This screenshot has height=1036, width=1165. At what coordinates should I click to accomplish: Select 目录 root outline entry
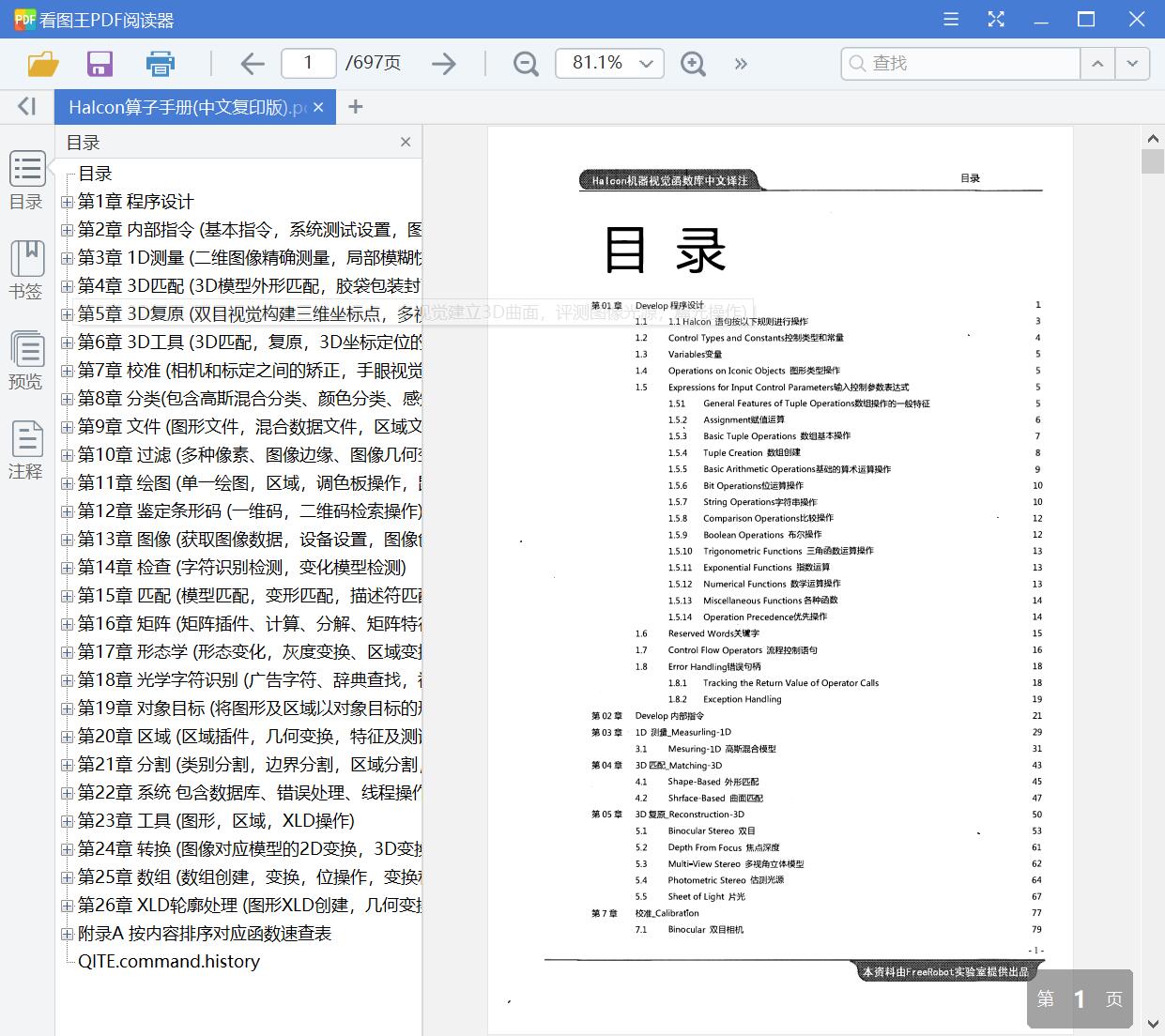(x=95, y=174)
